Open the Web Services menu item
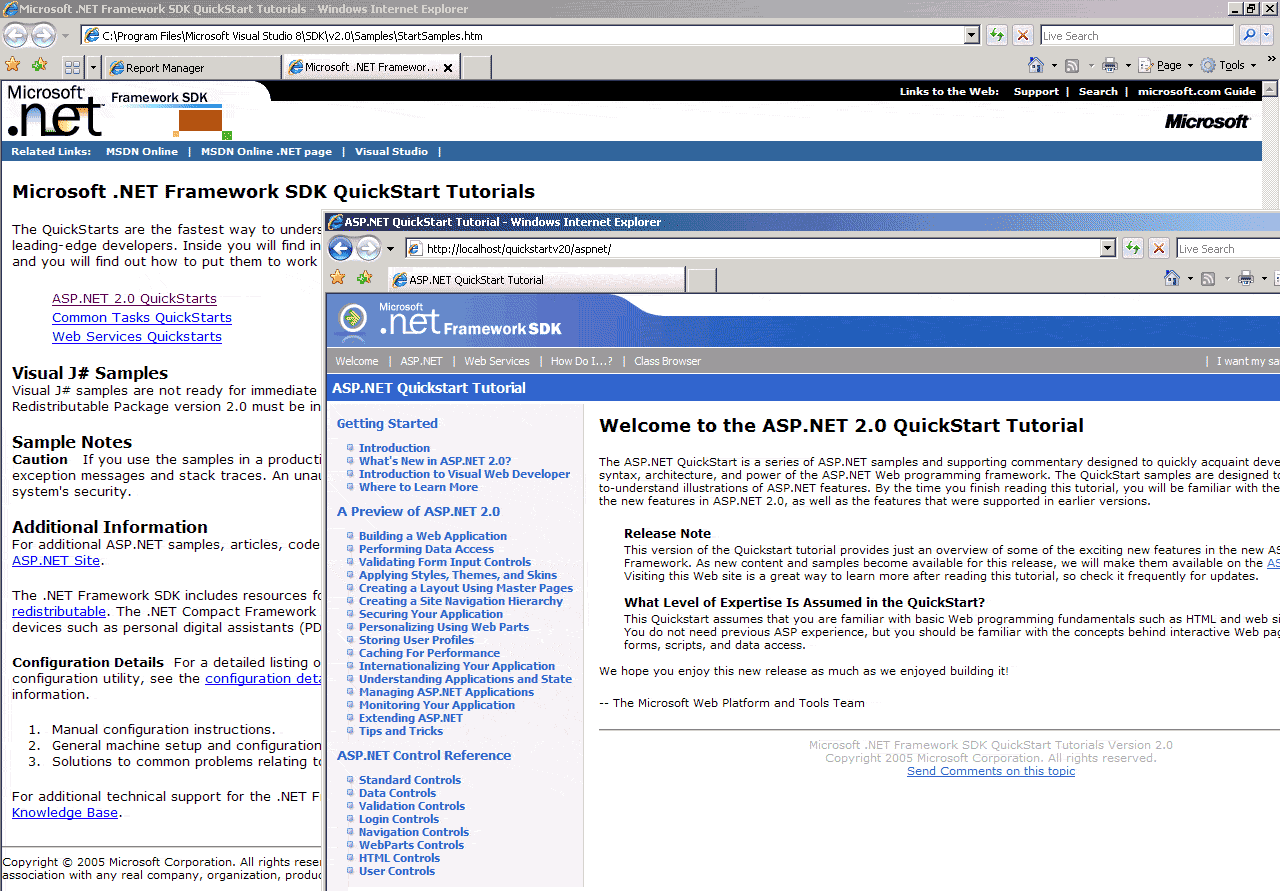The height and width of the screenshot is (891, 1280). 497,361
